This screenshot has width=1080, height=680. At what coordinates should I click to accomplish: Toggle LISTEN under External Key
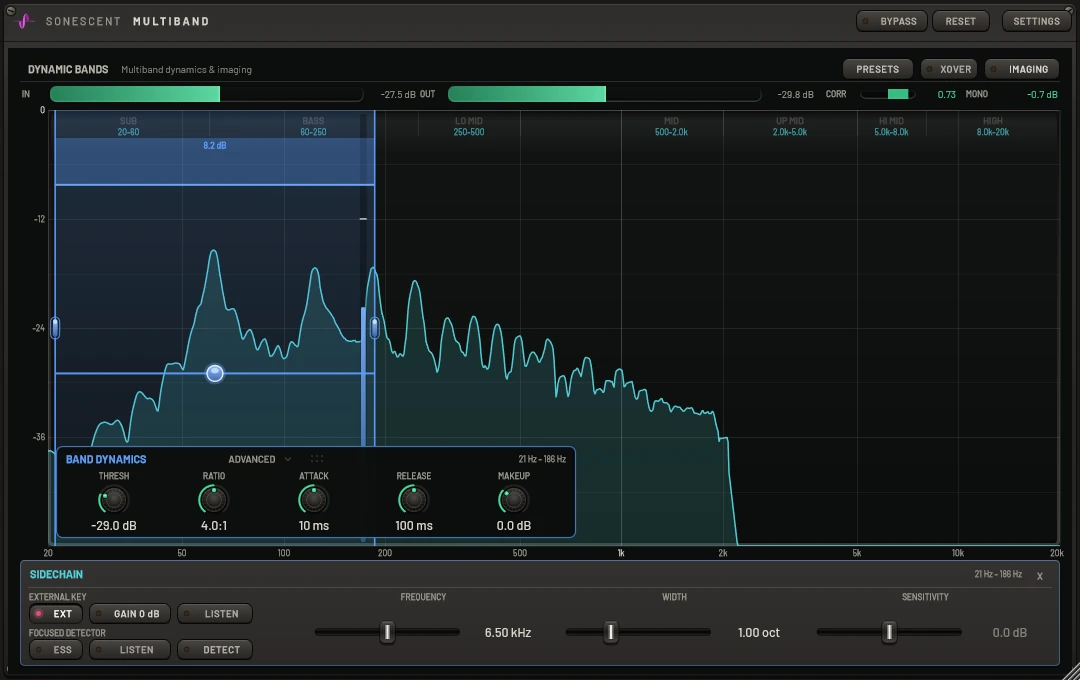pyautogui.click(x=214, y=614)
